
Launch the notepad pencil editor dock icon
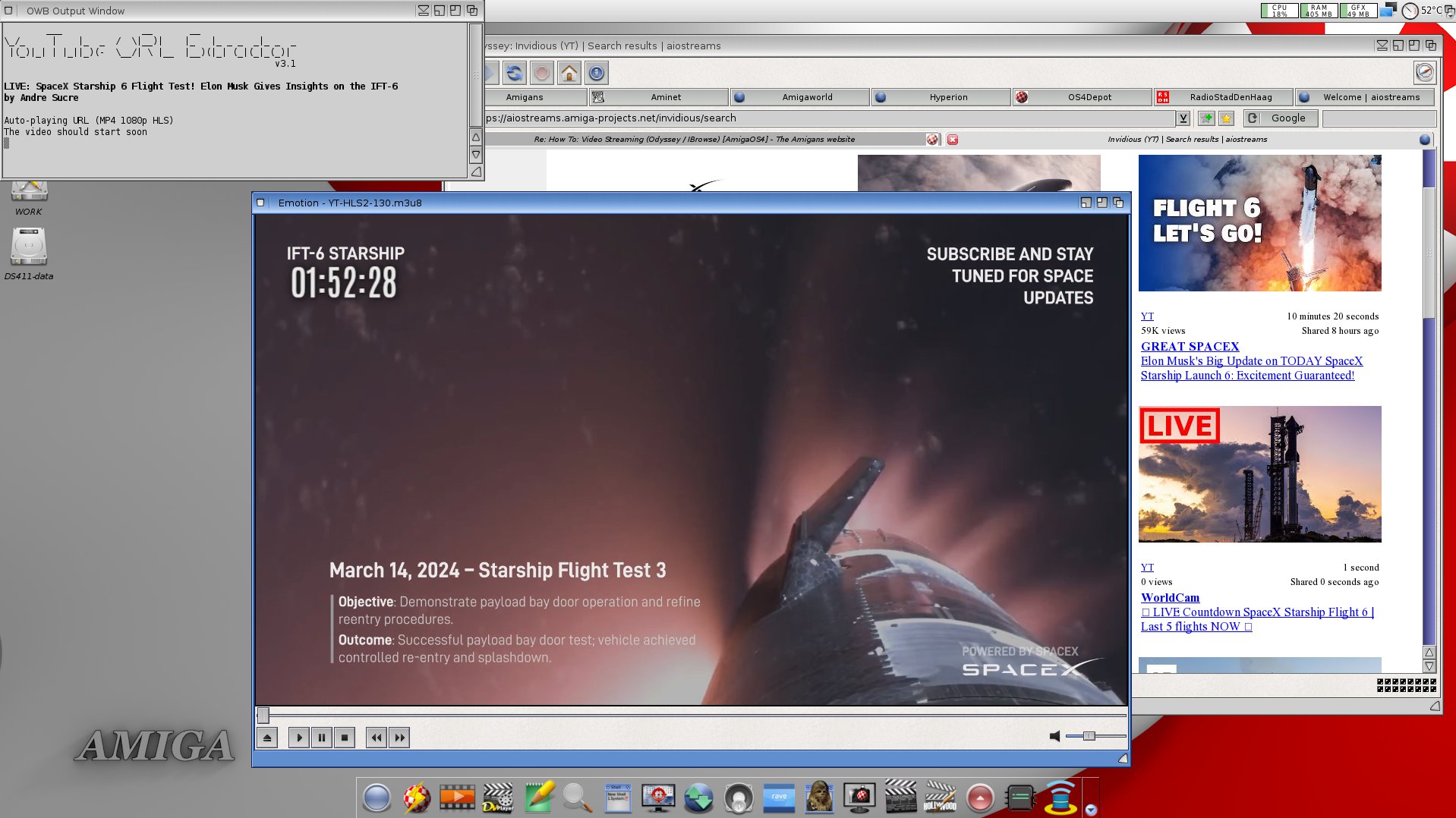(x=539, y=798)
